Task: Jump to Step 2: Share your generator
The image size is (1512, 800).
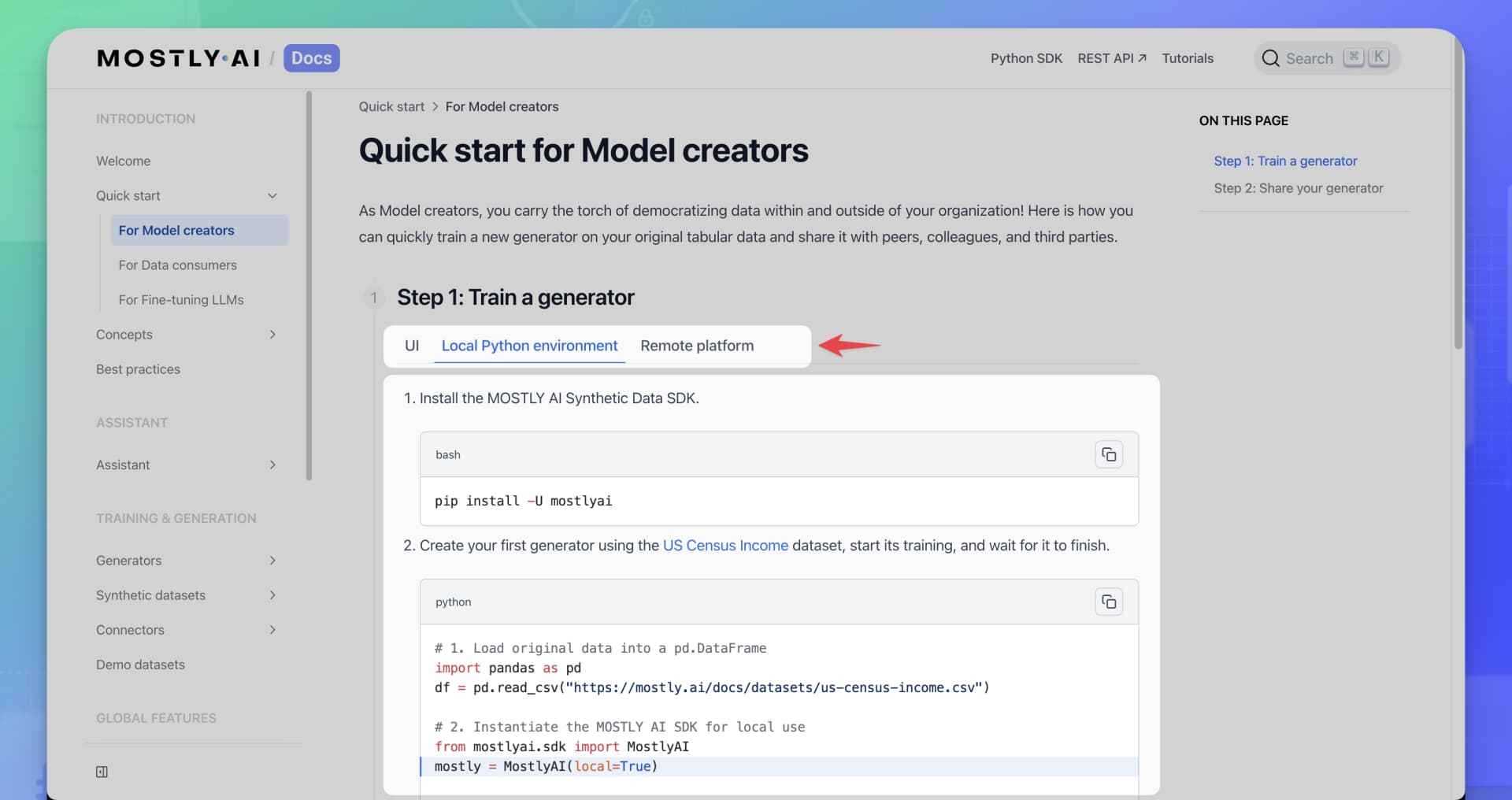Action: pyautogui.click(x=1298, y=188)
